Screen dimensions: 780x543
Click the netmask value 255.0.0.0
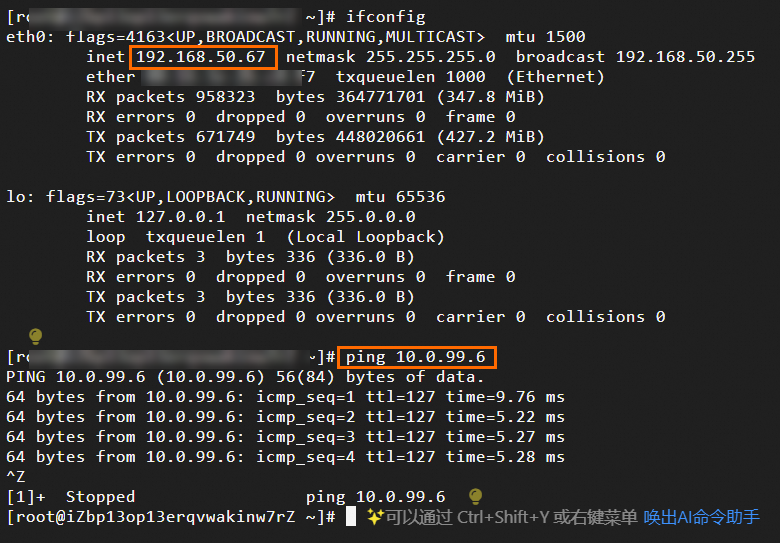point(371,217)
